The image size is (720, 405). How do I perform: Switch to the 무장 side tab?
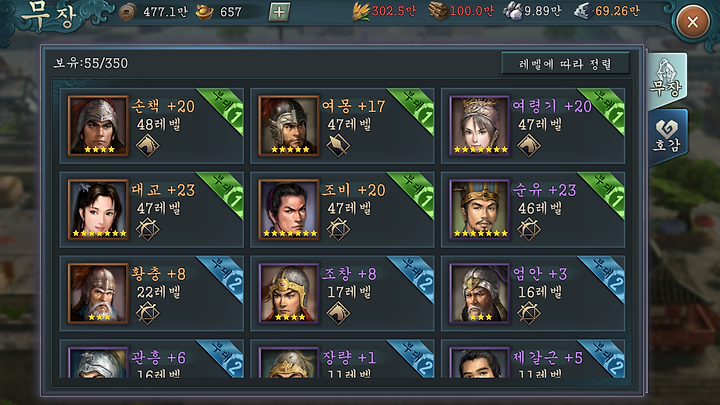[x=668, y=79]
